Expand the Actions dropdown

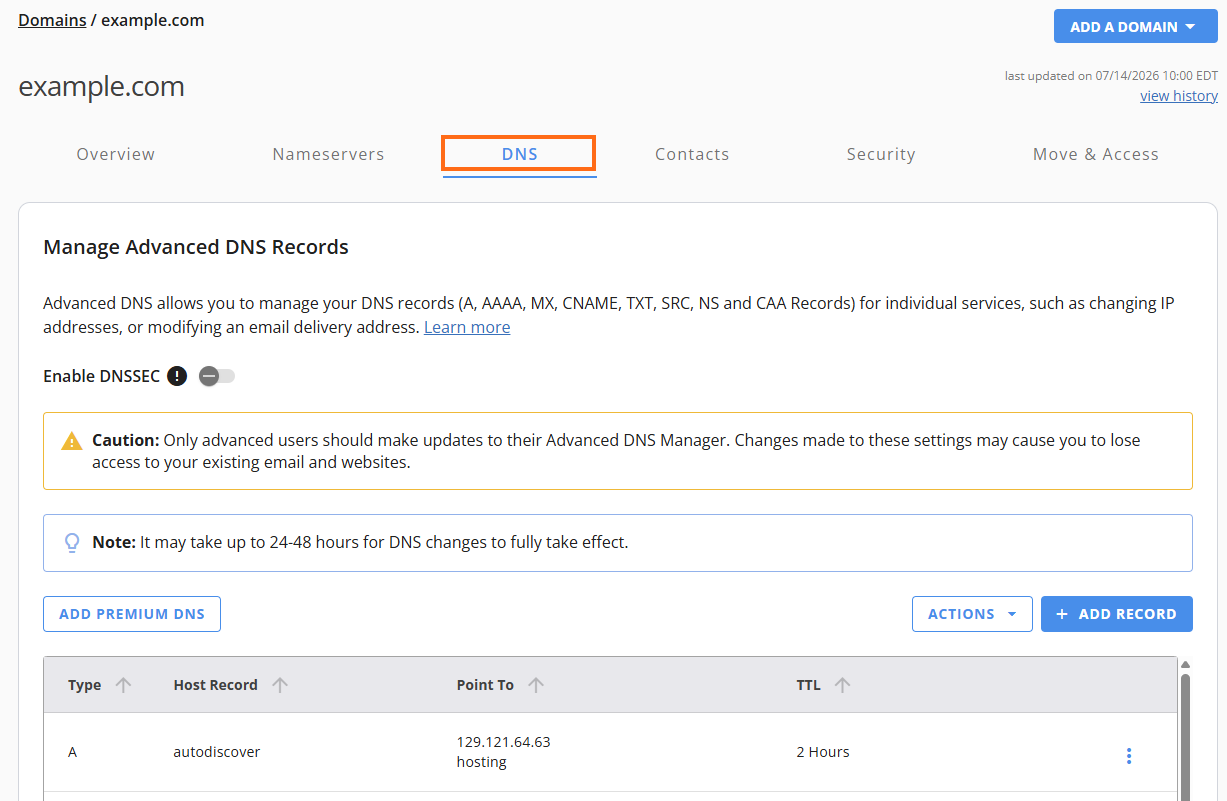972,614
